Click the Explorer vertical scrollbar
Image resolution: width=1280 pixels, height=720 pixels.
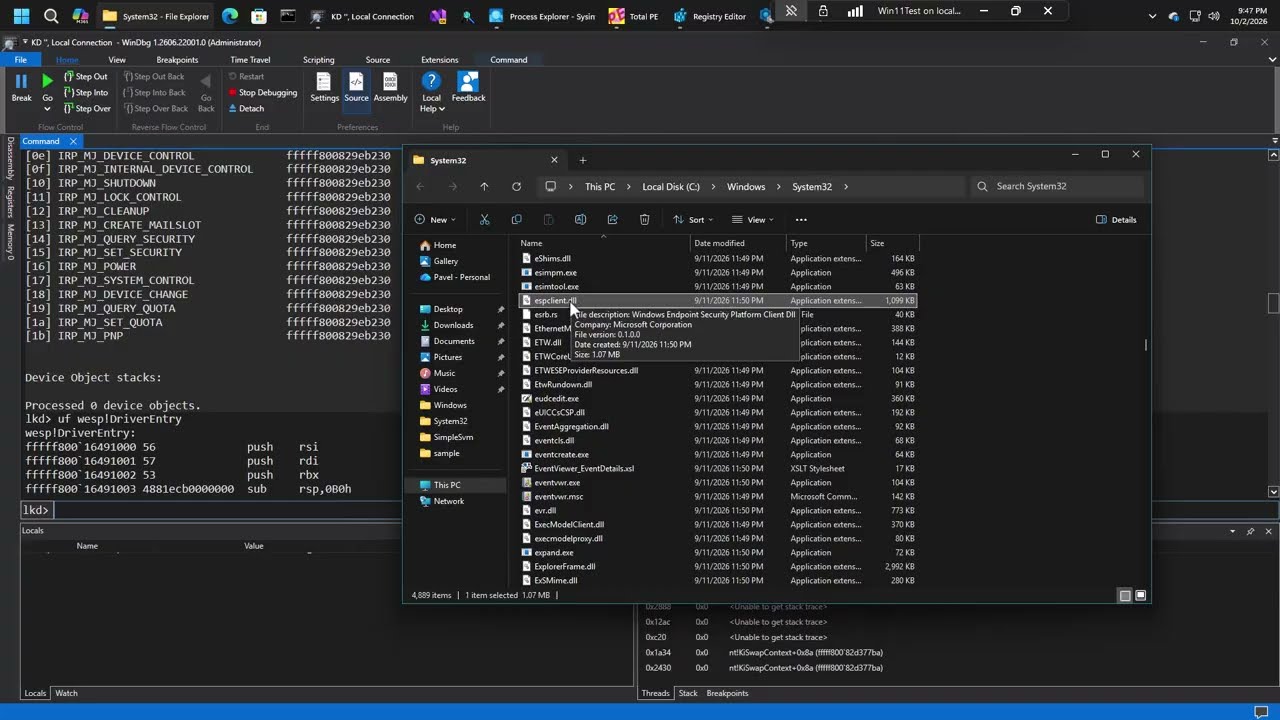pyautogui.click(x=1146, y=345)
